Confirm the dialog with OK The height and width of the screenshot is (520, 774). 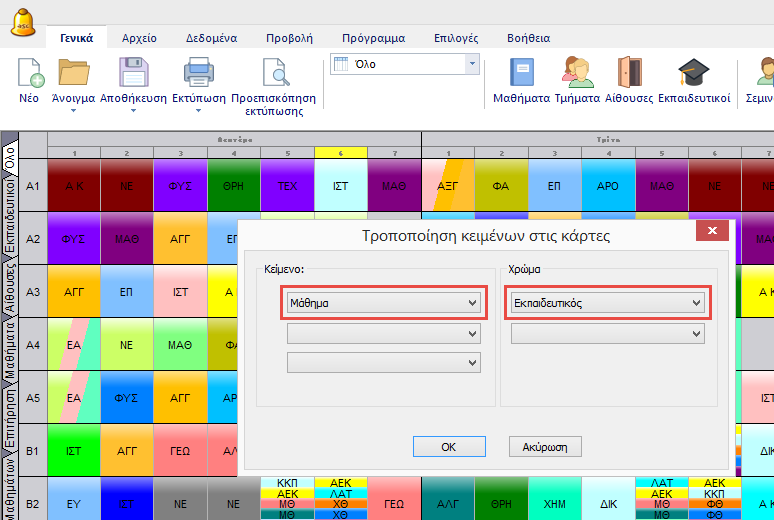click(x=449, y=447)
